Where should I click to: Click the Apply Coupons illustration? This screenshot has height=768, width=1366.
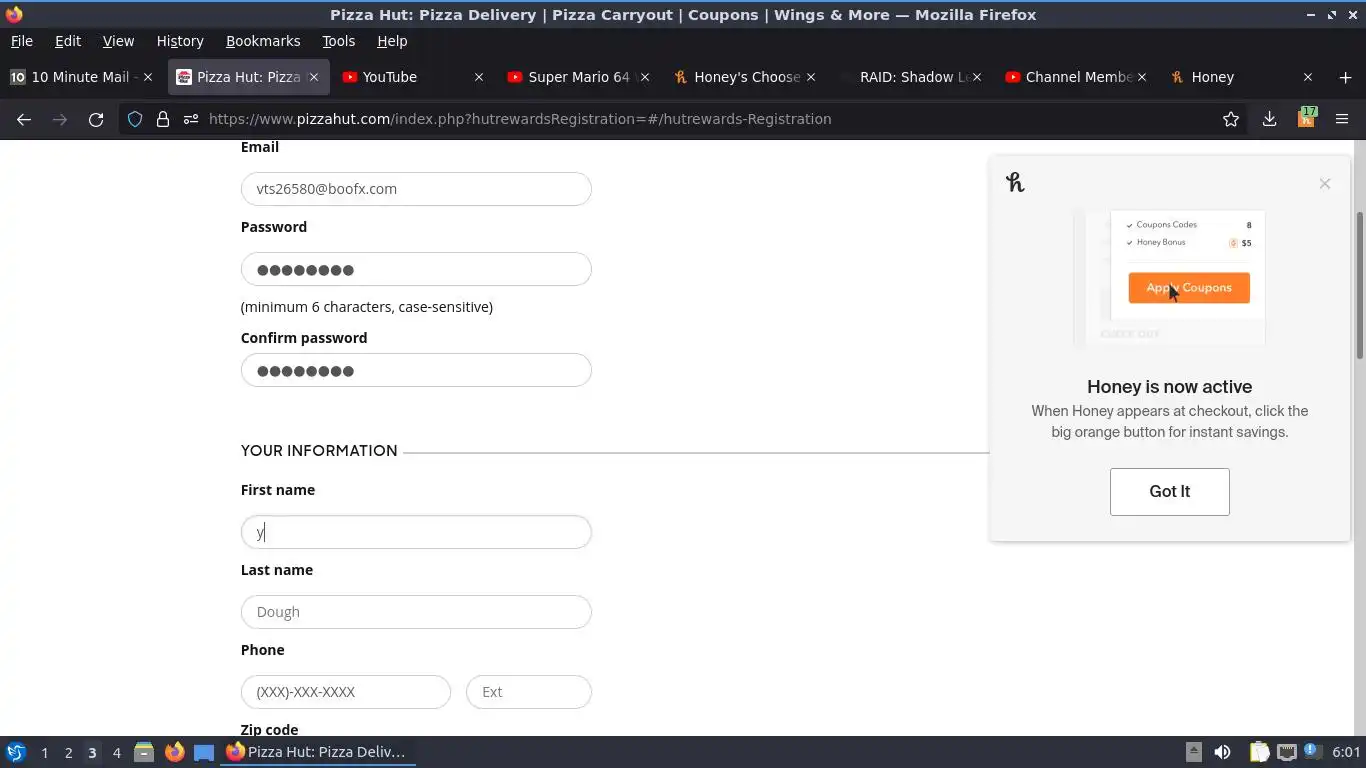click(1189, 288)
